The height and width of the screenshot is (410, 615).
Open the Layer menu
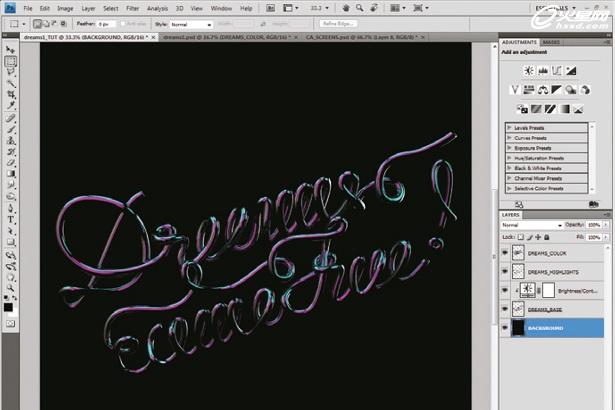click(x=88, y=8)
